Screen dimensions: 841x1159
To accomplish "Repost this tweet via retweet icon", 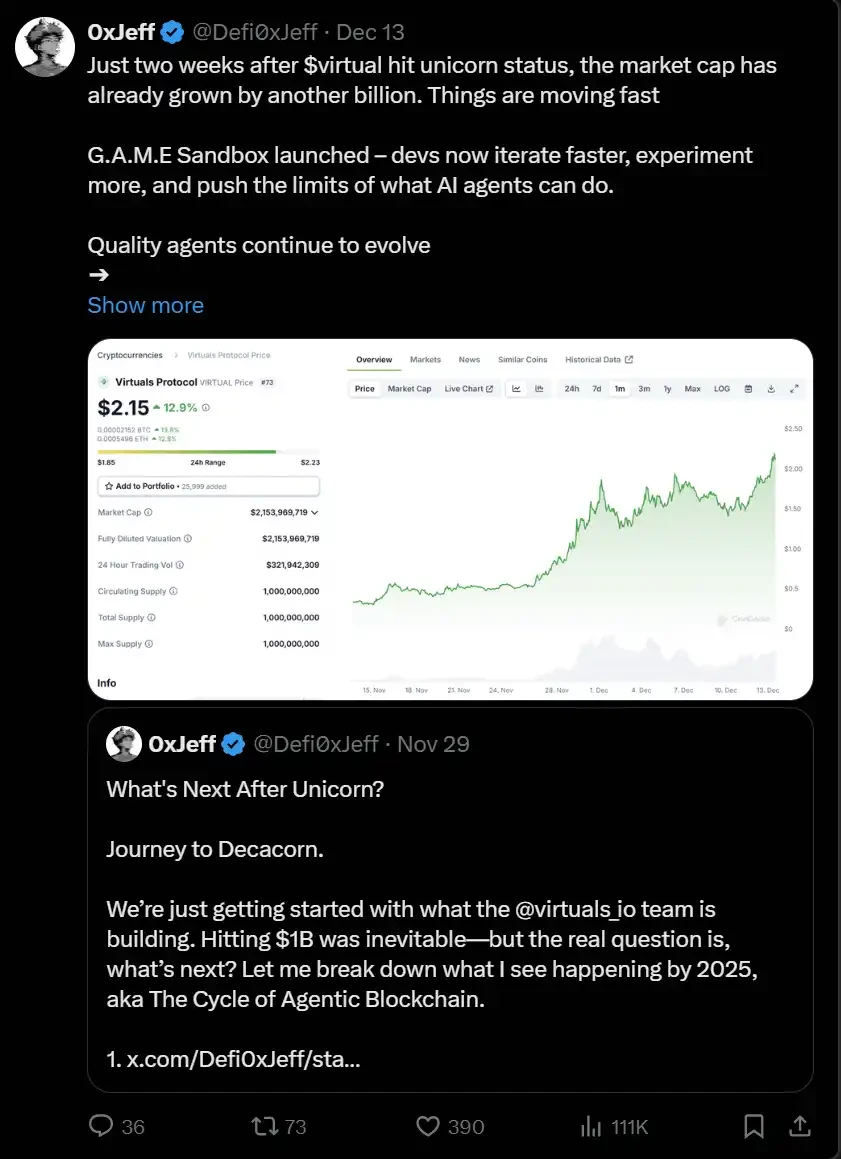I will pyautogui.click(x=264, y=1126).
